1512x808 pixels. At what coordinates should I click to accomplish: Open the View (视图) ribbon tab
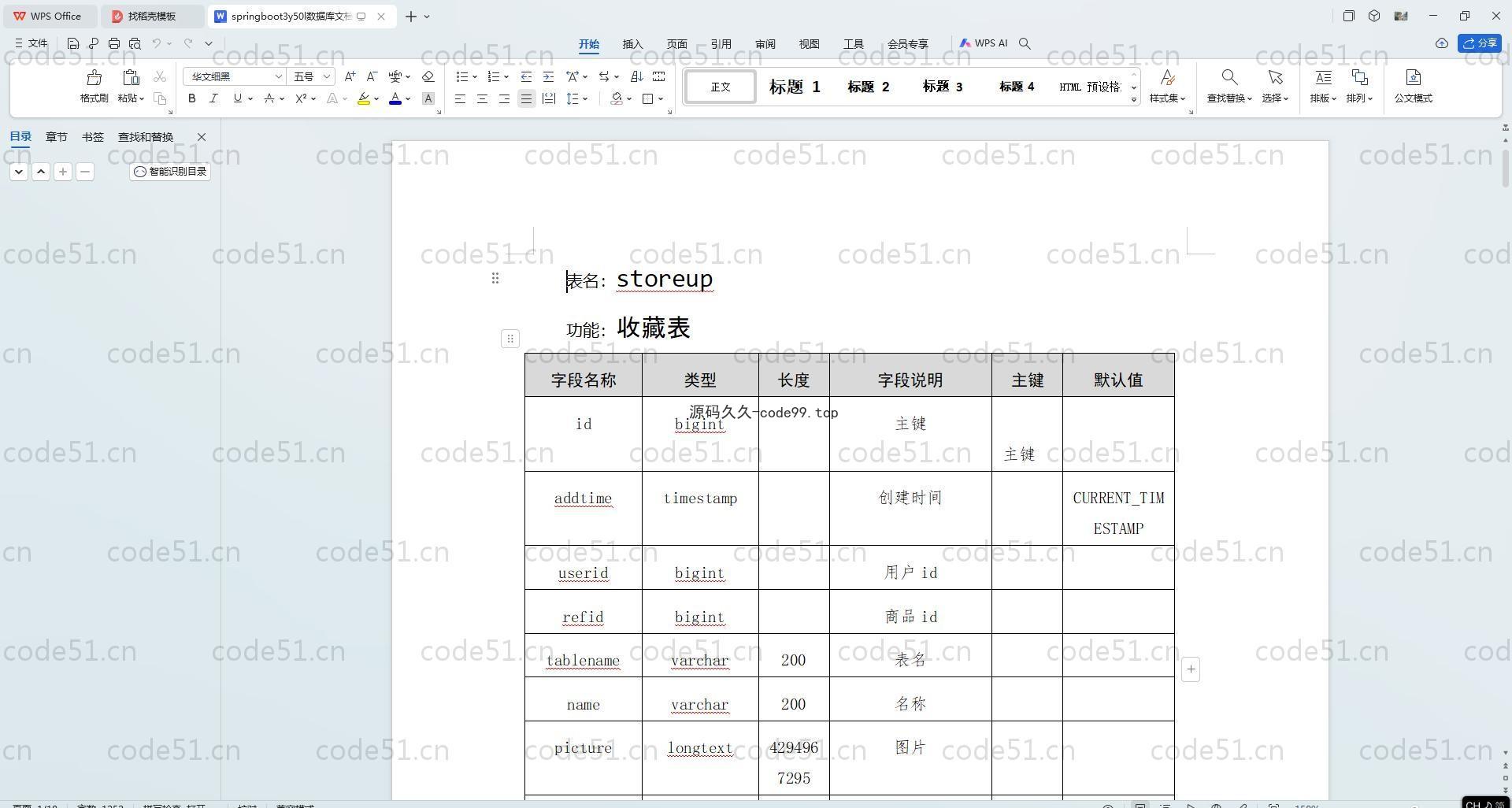[809, 44]
